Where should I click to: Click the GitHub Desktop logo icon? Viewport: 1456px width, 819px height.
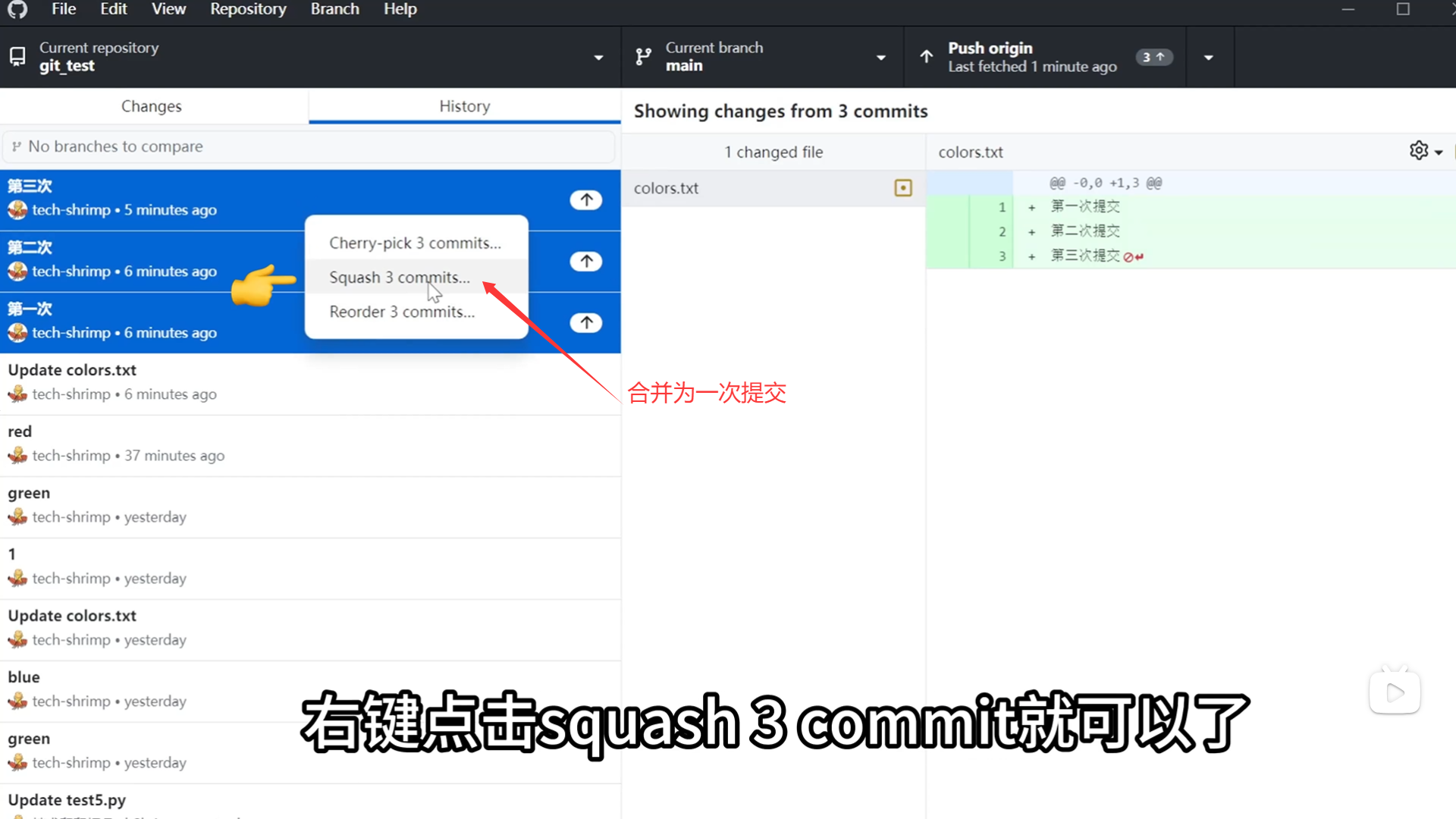pyautogui.click(x=17, y=9)
